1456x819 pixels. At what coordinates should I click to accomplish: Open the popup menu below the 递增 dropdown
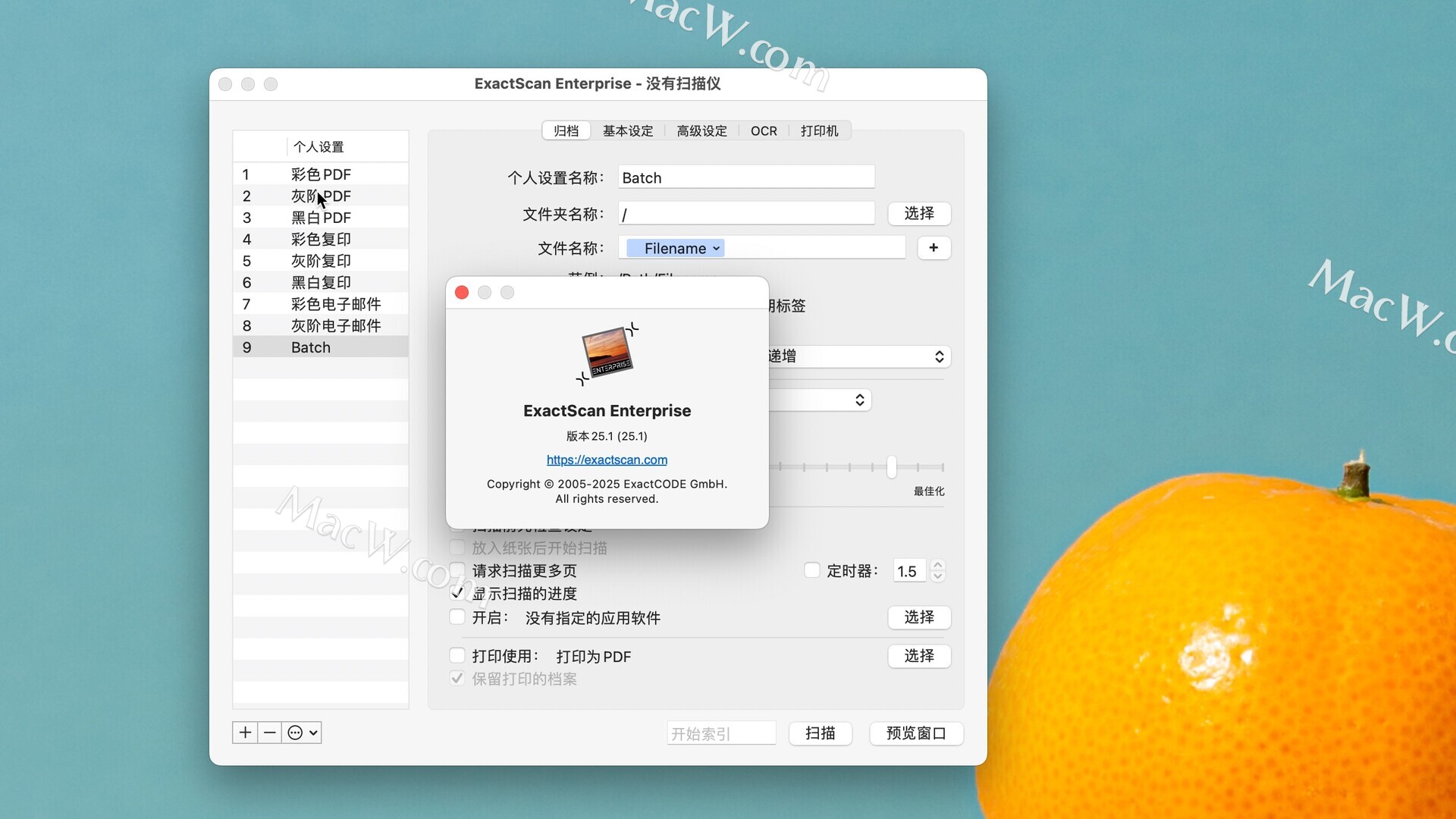click(x=820, y=400)
